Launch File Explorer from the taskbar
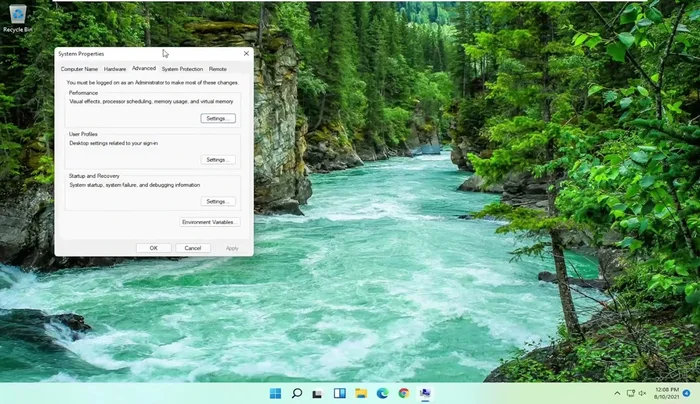Viewport: 700px width, 404px height. tap(361, 393)
